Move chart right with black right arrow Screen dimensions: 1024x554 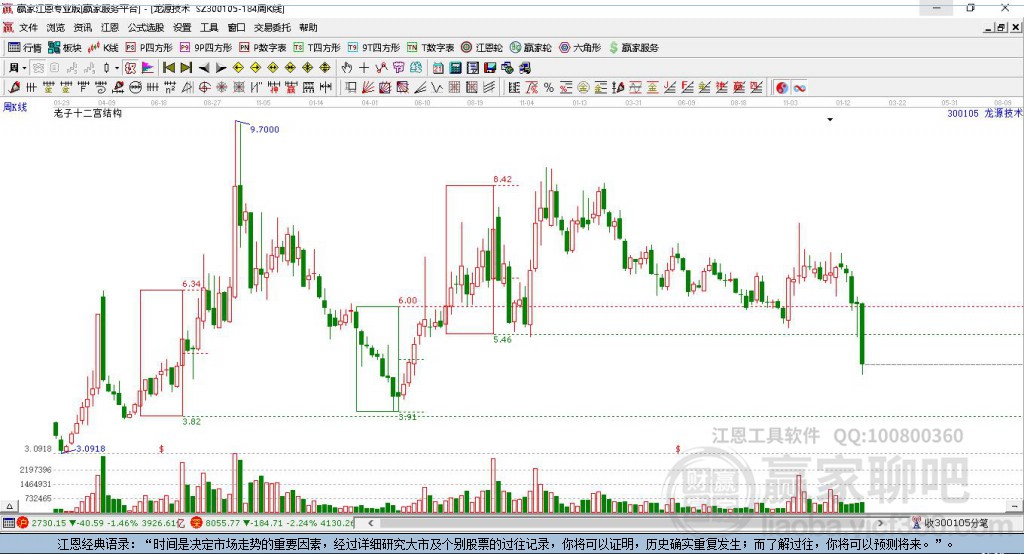(221, 68)
